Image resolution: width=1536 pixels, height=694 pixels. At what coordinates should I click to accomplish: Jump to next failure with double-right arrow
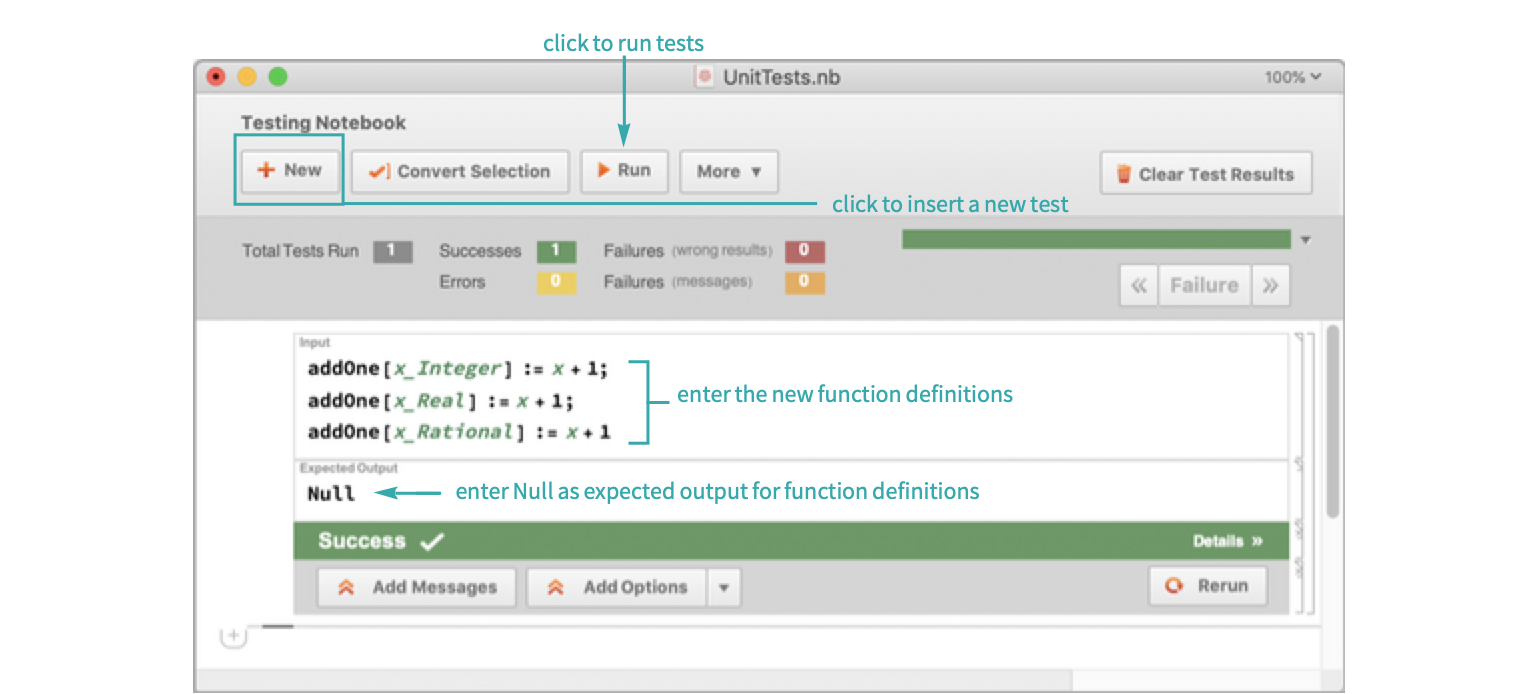point(1270,286)
